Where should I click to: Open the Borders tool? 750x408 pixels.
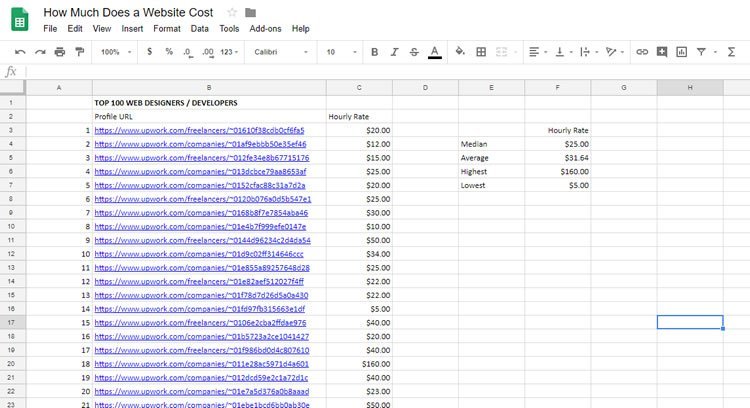pos(481,52)
